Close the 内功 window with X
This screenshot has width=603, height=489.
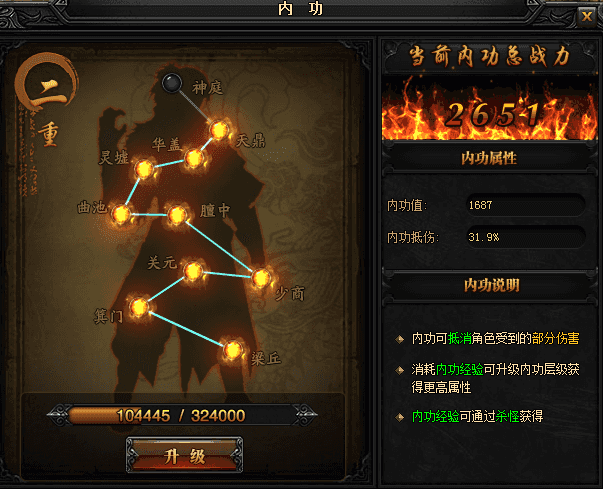587,17
